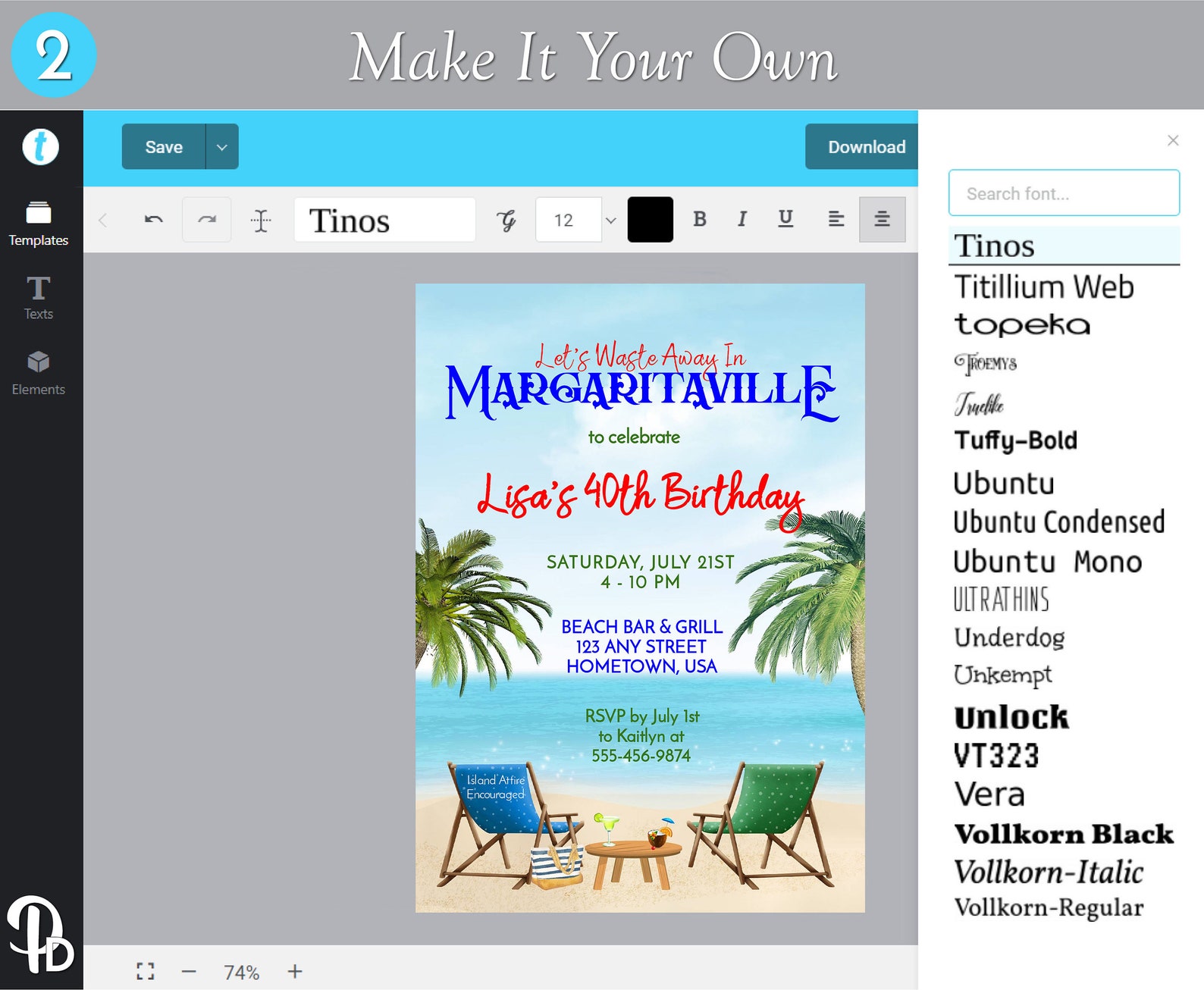The height and width of the screenshot is (990, 1204).
Task: Select the Island Attire Encouraged text
Action: click(496, 787)
